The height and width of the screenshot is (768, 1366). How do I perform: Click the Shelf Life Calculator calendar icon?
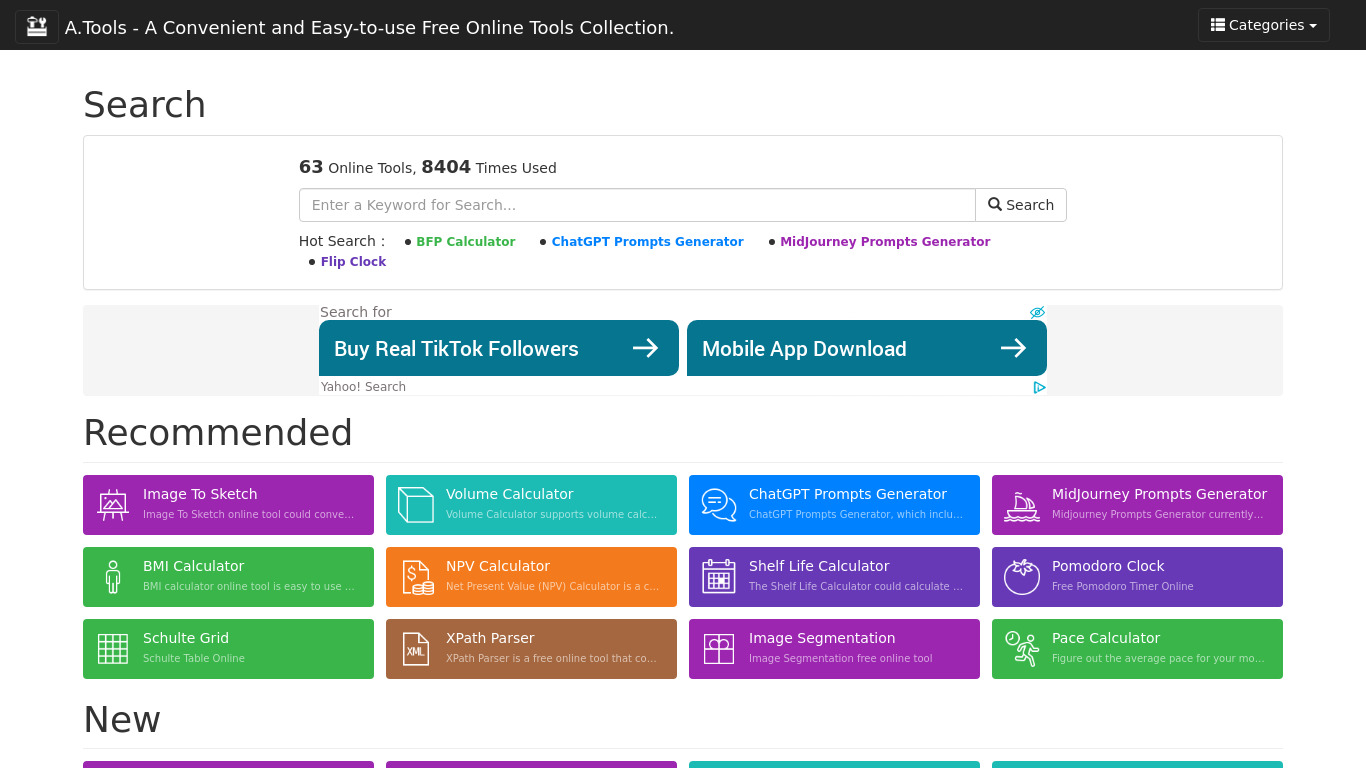point(719,577)
